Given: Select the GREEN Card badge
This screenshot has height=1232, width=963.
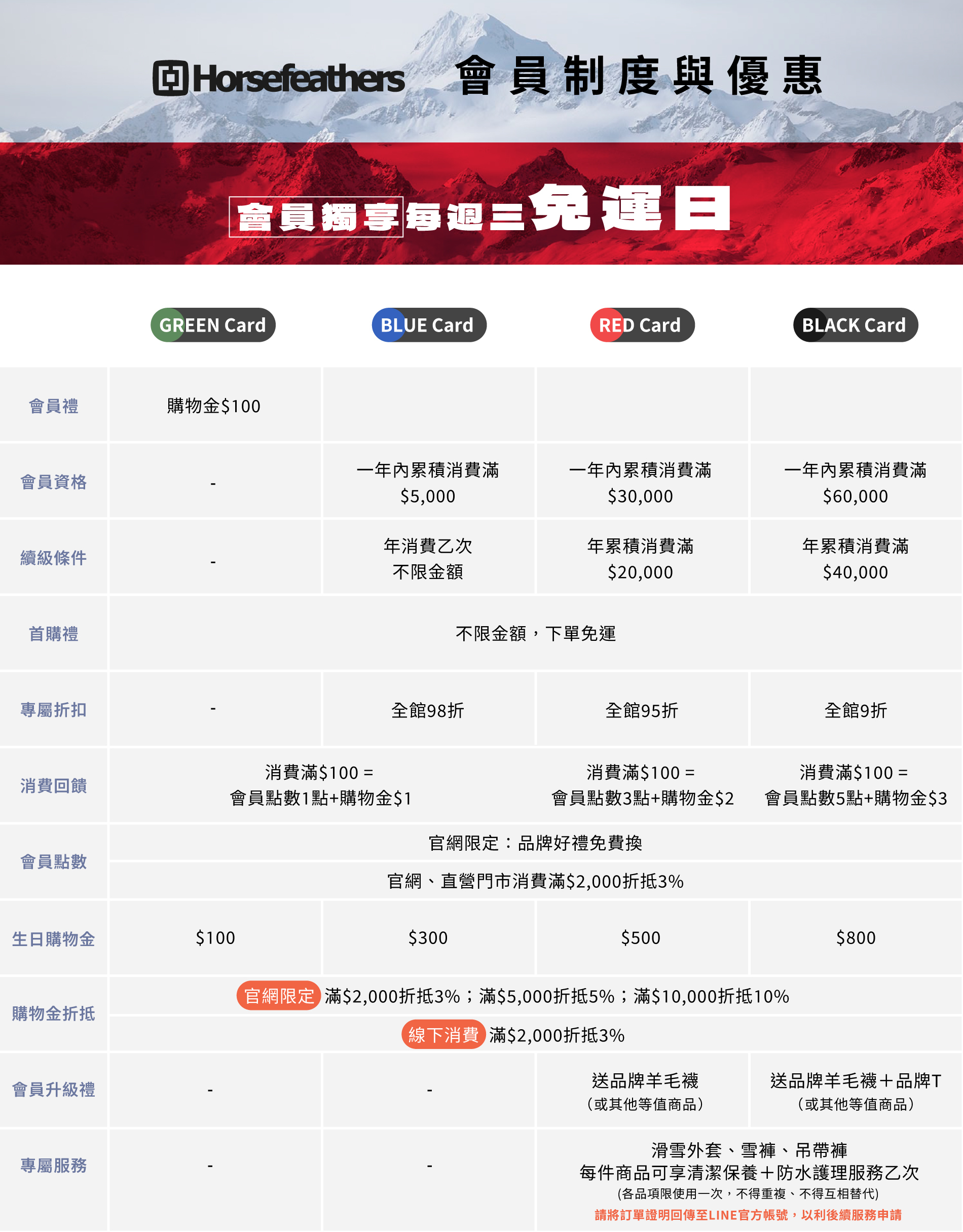Looking at the screenshot, I should (212, 325).
